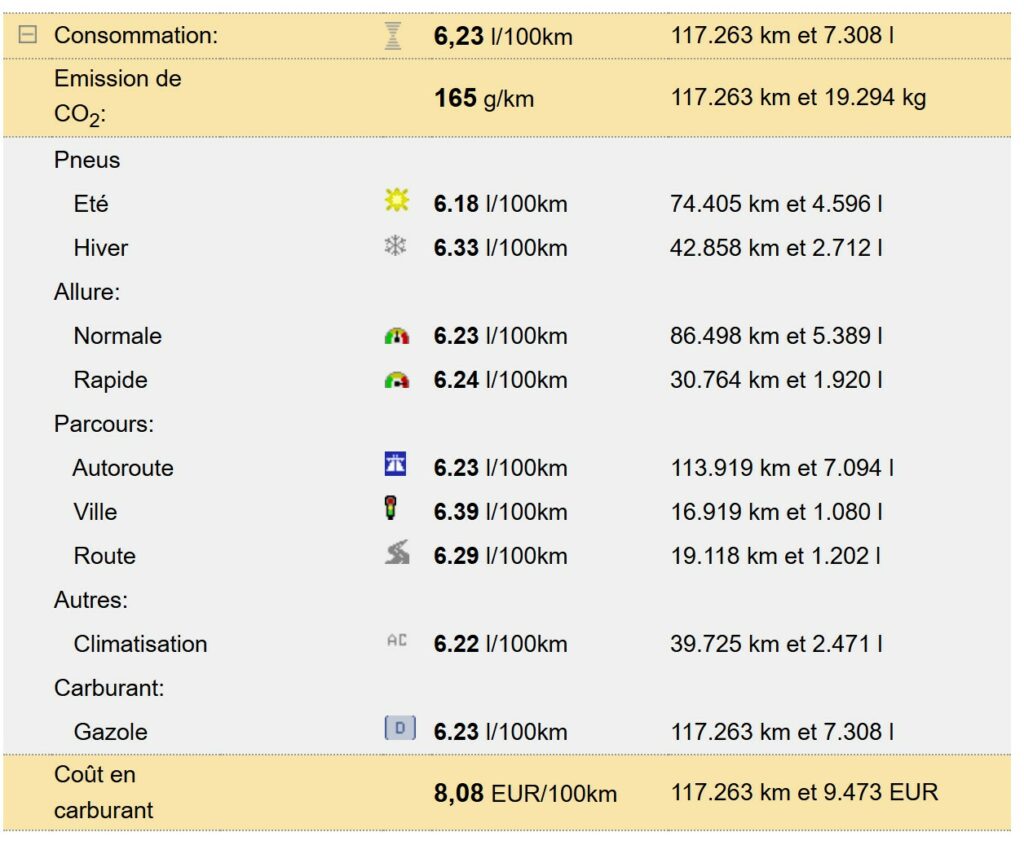Select the Emission de CO2 row label

tap(117, 97)
